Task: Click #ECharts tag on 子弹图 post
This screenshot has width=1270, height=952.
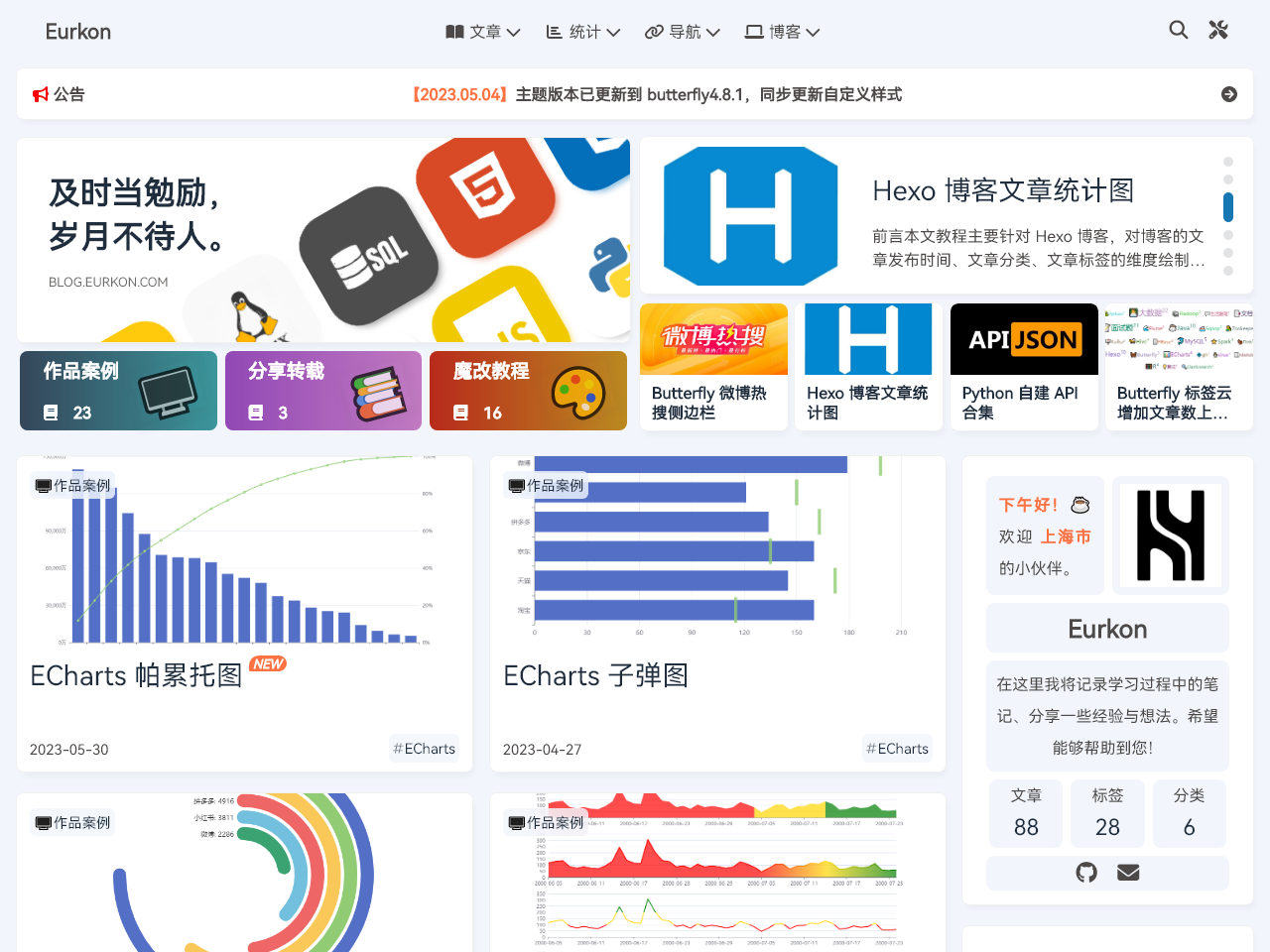Action: (x=897, y=749)
